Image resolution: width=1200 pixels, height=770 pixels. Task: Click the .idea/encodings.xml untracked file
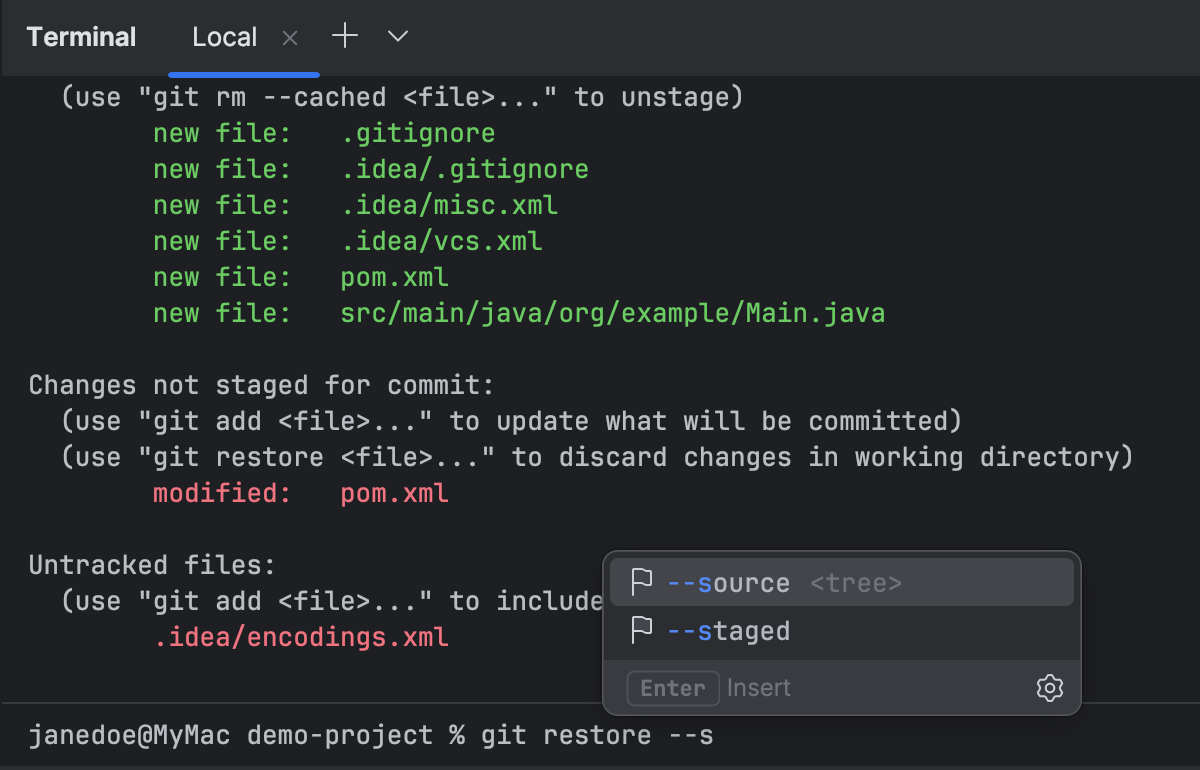click(x=302, y=636)
